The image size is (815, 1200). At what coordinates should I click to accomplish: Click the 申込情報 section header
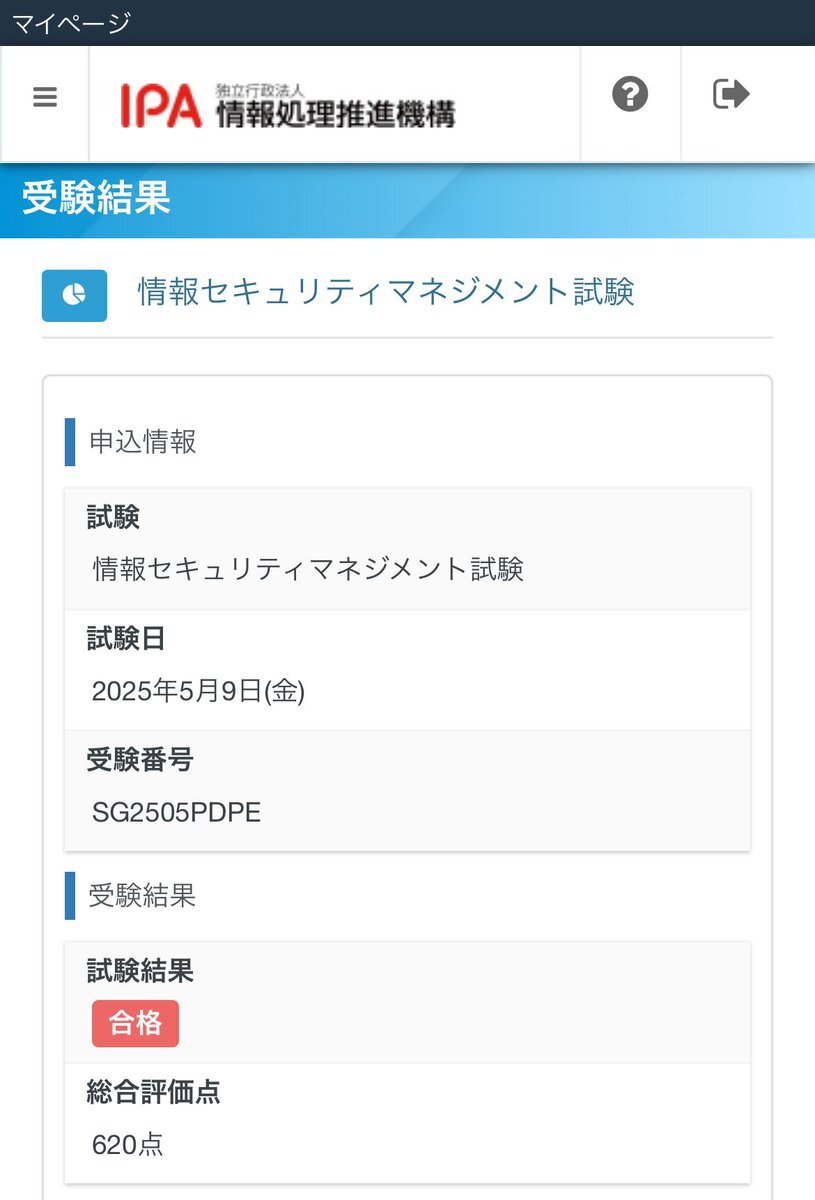(x=143, y=442)
